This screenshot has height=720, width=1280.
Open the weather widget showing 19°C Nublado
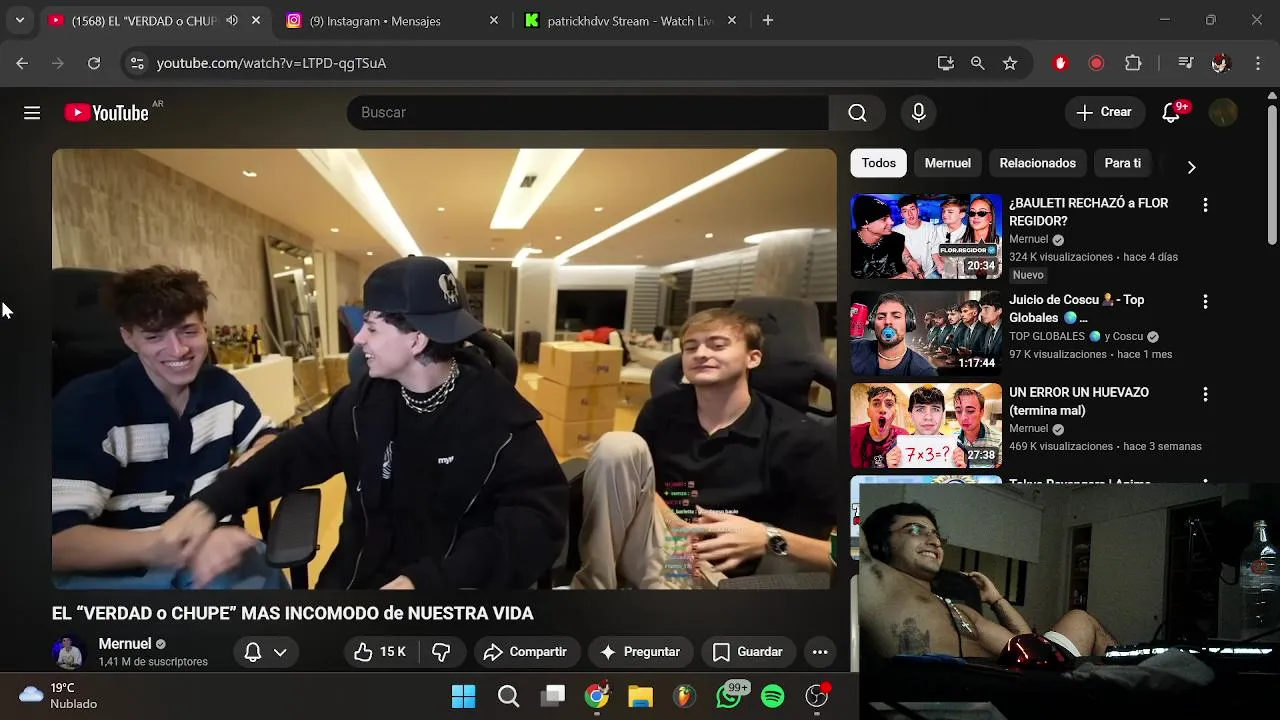[58, 696]
